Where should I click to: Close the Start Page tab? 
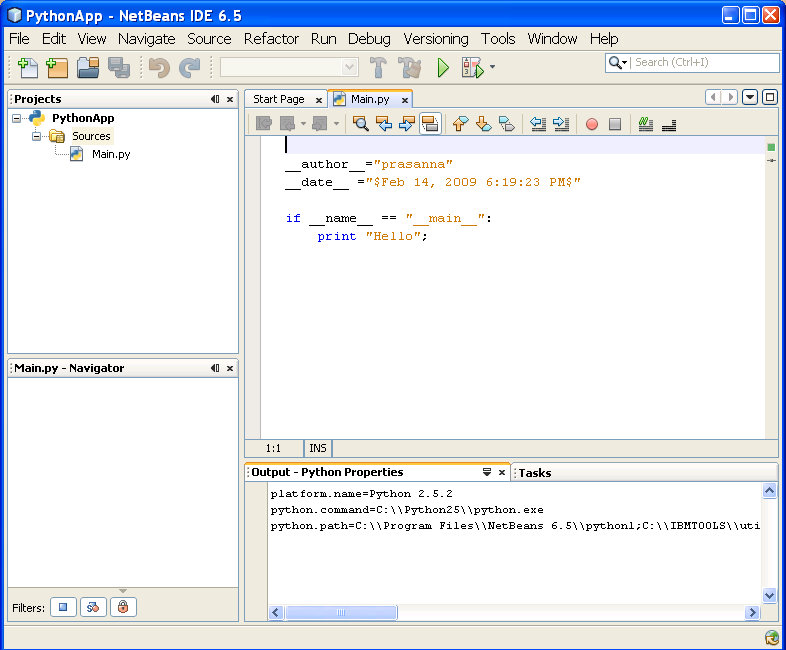(x=318, y=100)
